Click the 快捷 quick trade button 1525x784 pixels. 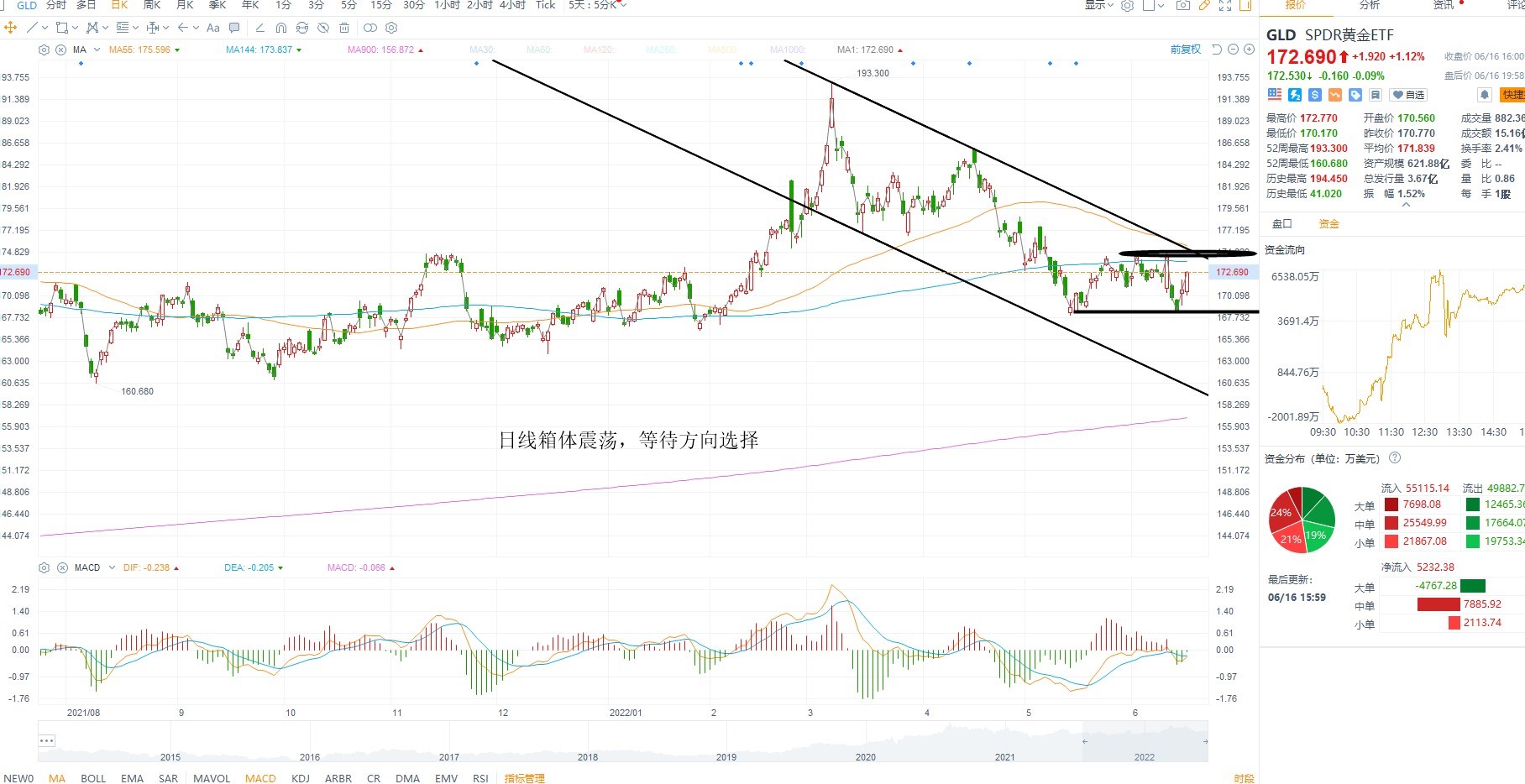click(1513, 95)
